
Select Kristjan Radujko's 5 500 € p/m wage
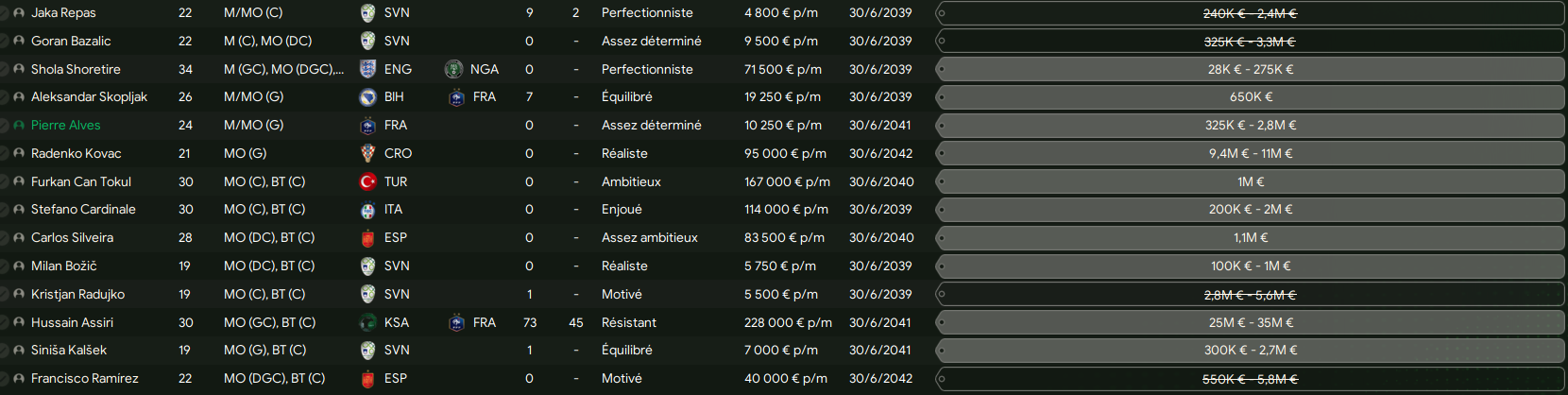click(779, 294)
